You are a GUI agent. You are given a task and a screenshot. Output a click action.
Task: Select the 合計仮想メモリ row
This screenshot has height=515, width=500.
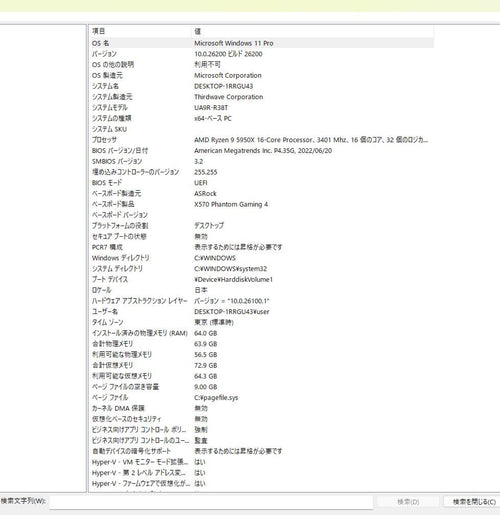pos(261,365)
